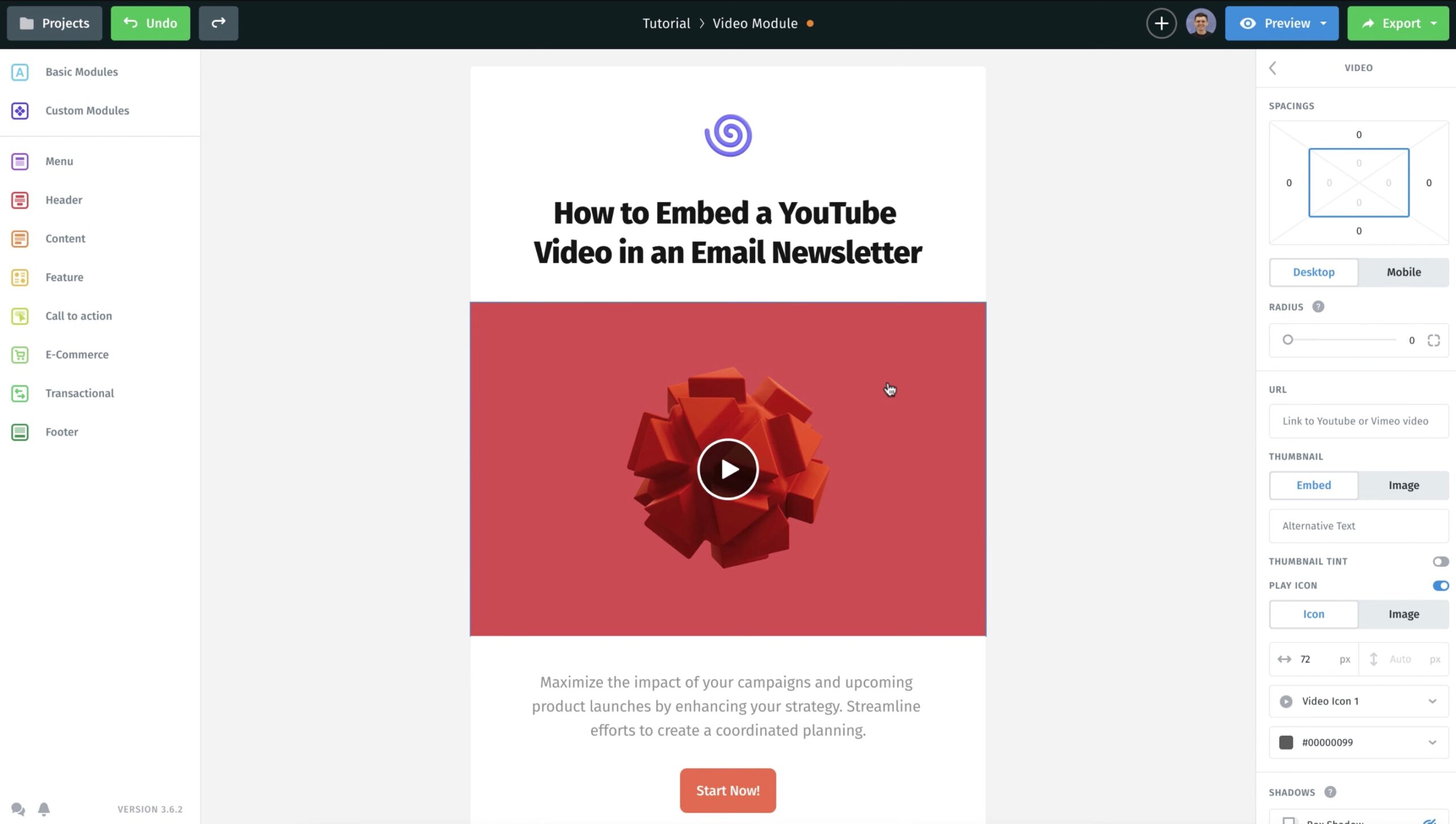
Task: Select the Embed thumbnail option
Action: [x=1314, y=485]
